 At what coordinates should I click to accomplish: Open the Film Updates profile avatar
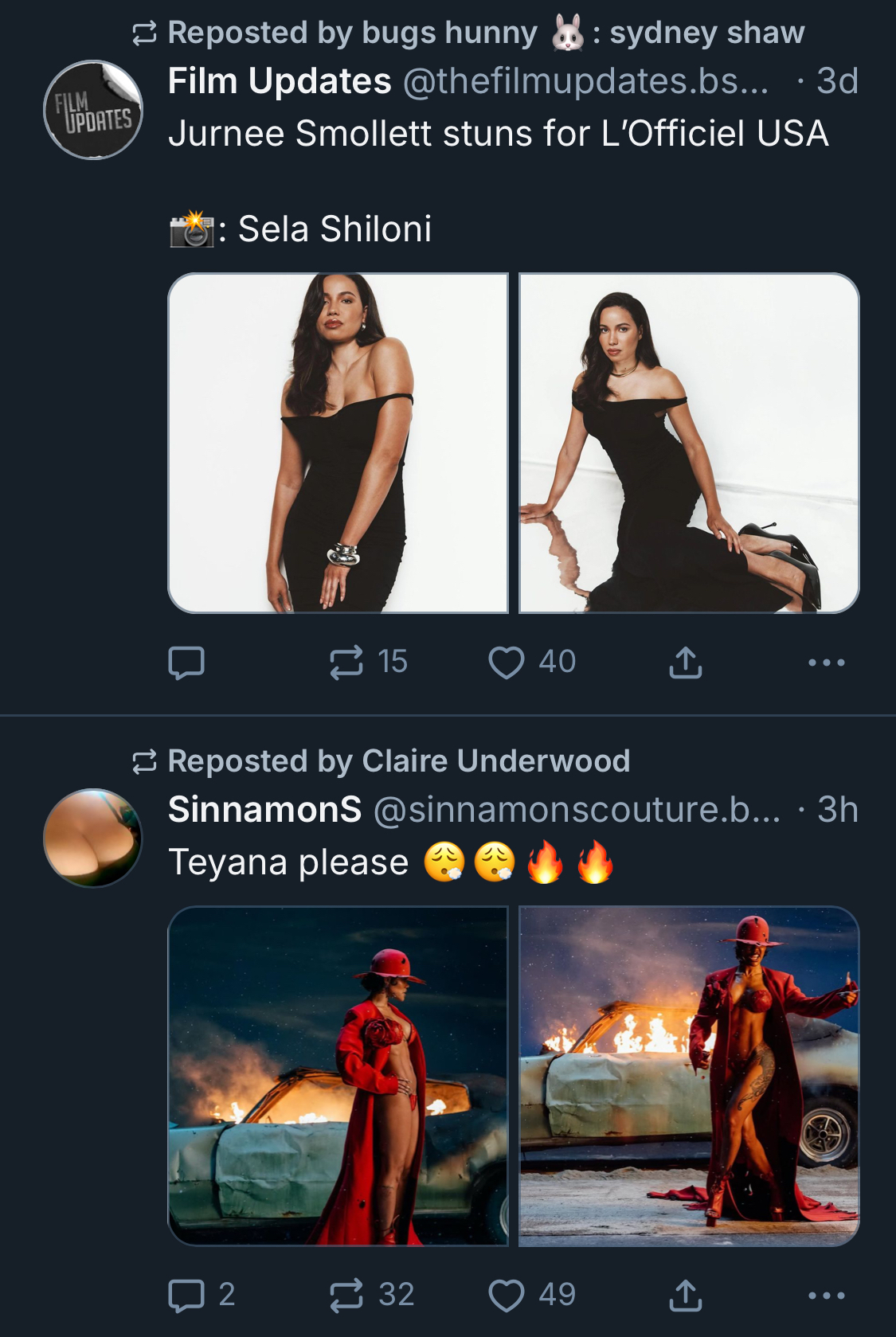click(93, 110)
